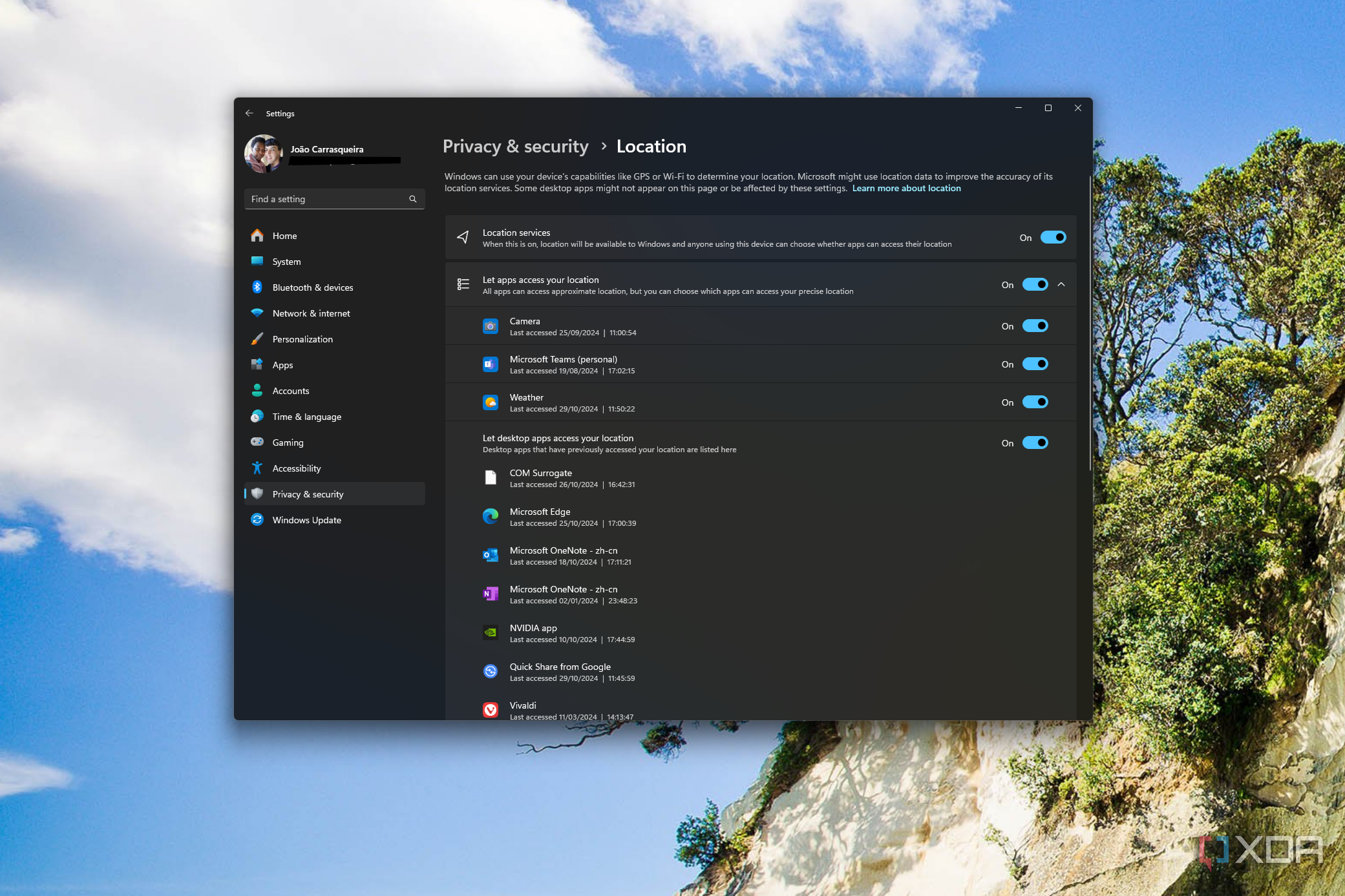Maximize the Settings window
This screenshot has height=896, width=1345.
coord(1048,108)
